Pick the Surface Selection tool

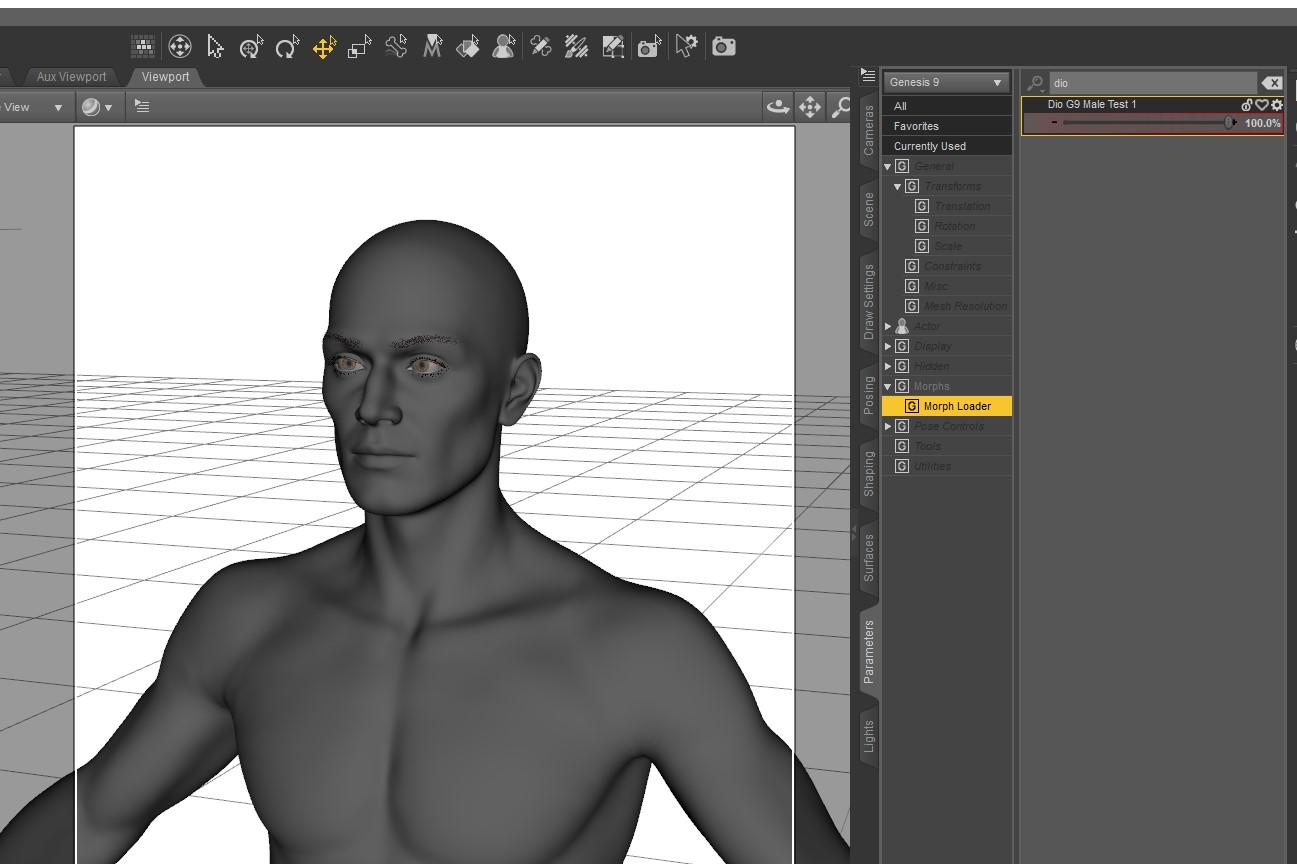coord(467,47)
